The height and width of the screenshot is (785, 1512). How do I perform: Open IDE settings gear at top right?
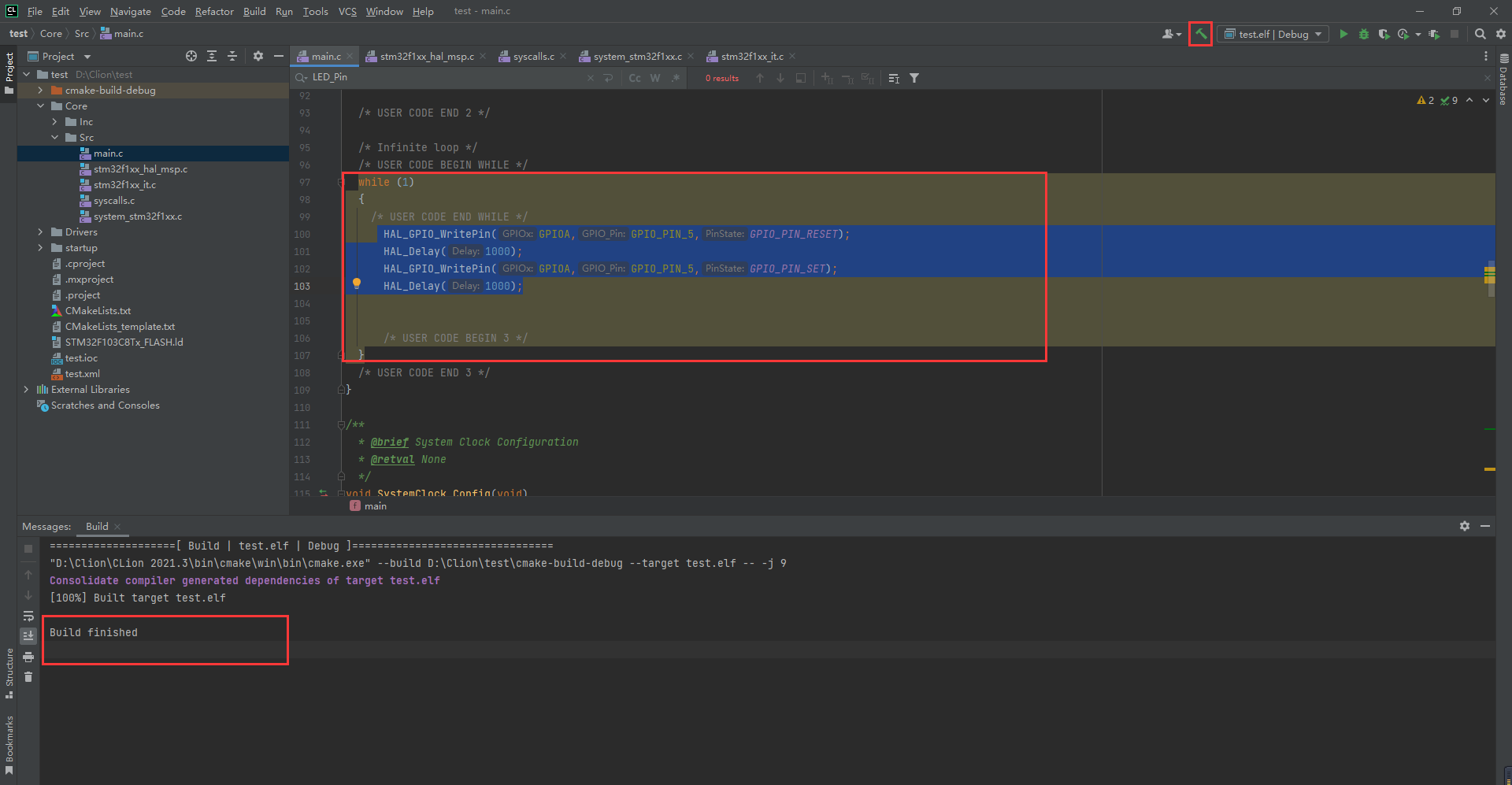[1501, 34]
